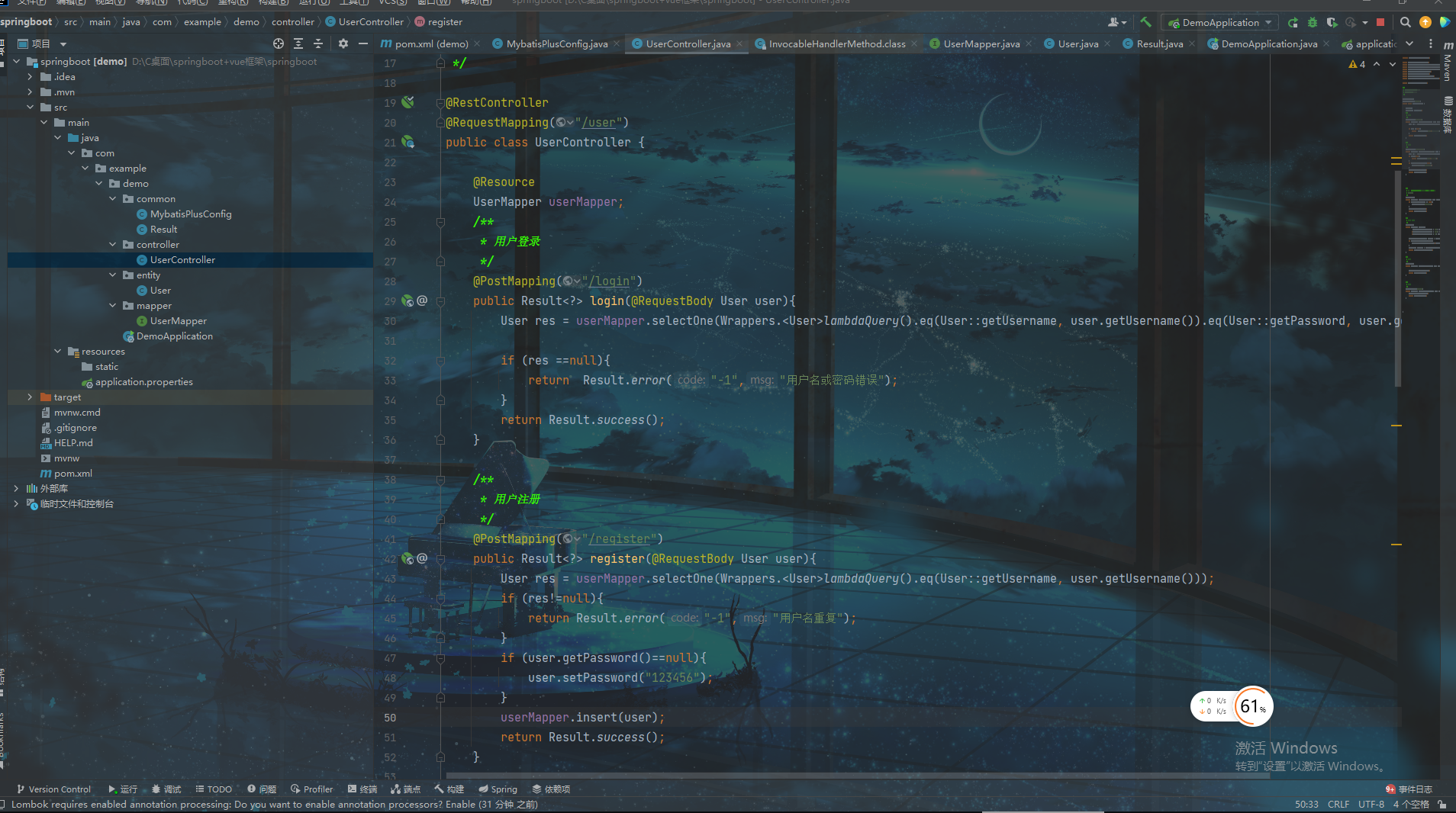Click the register endpoint gutter icon at line 42

pyautogui.click(x=408, y=558)
